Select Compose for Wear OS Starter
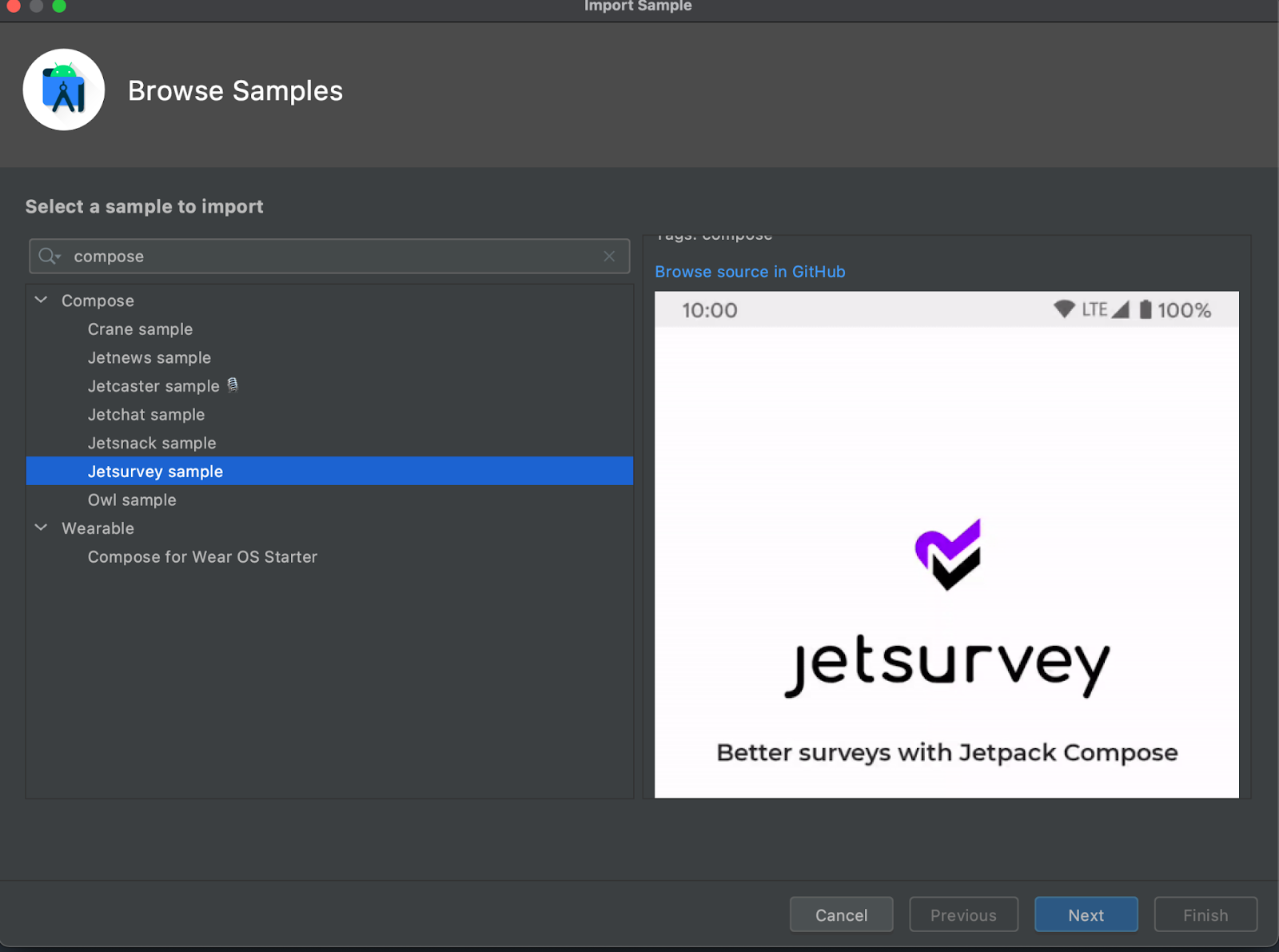1279x952 pixels. [202, 556]
